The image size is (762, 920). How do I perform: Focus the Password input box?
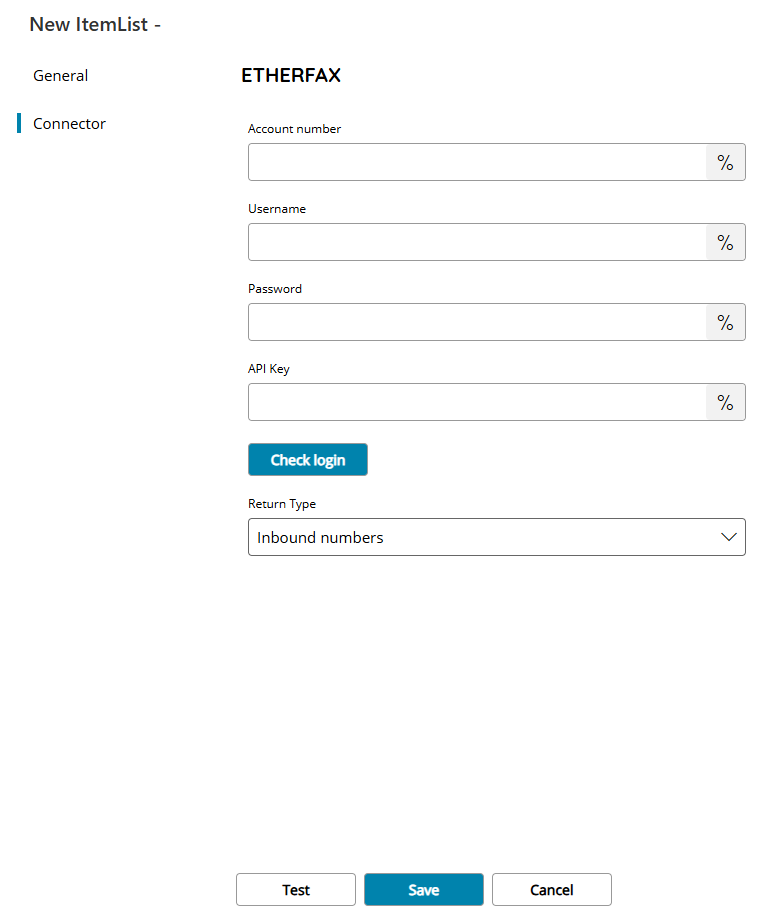point(477,322)
